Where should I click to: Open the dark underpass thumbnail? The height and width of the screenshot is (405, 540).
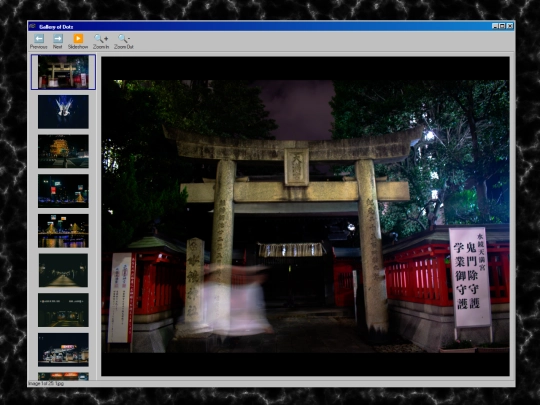pos(63,310)
